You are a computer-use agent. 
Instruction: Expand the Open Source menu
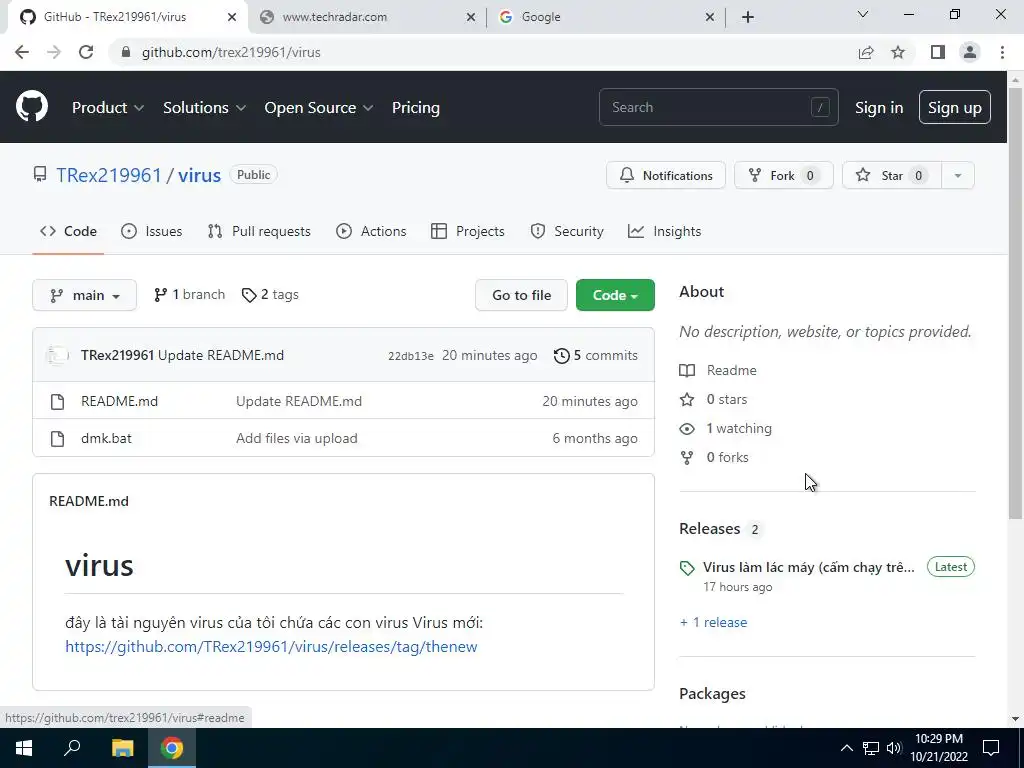pyautogui.click(x=319, y=108)
